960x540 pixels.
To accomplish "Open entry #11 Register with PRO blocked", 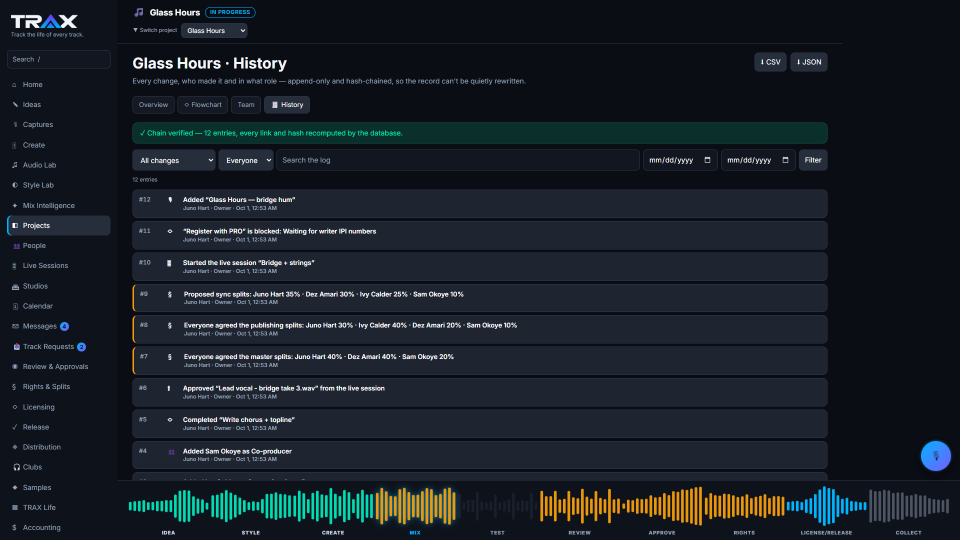I will (x=479, y=235).
